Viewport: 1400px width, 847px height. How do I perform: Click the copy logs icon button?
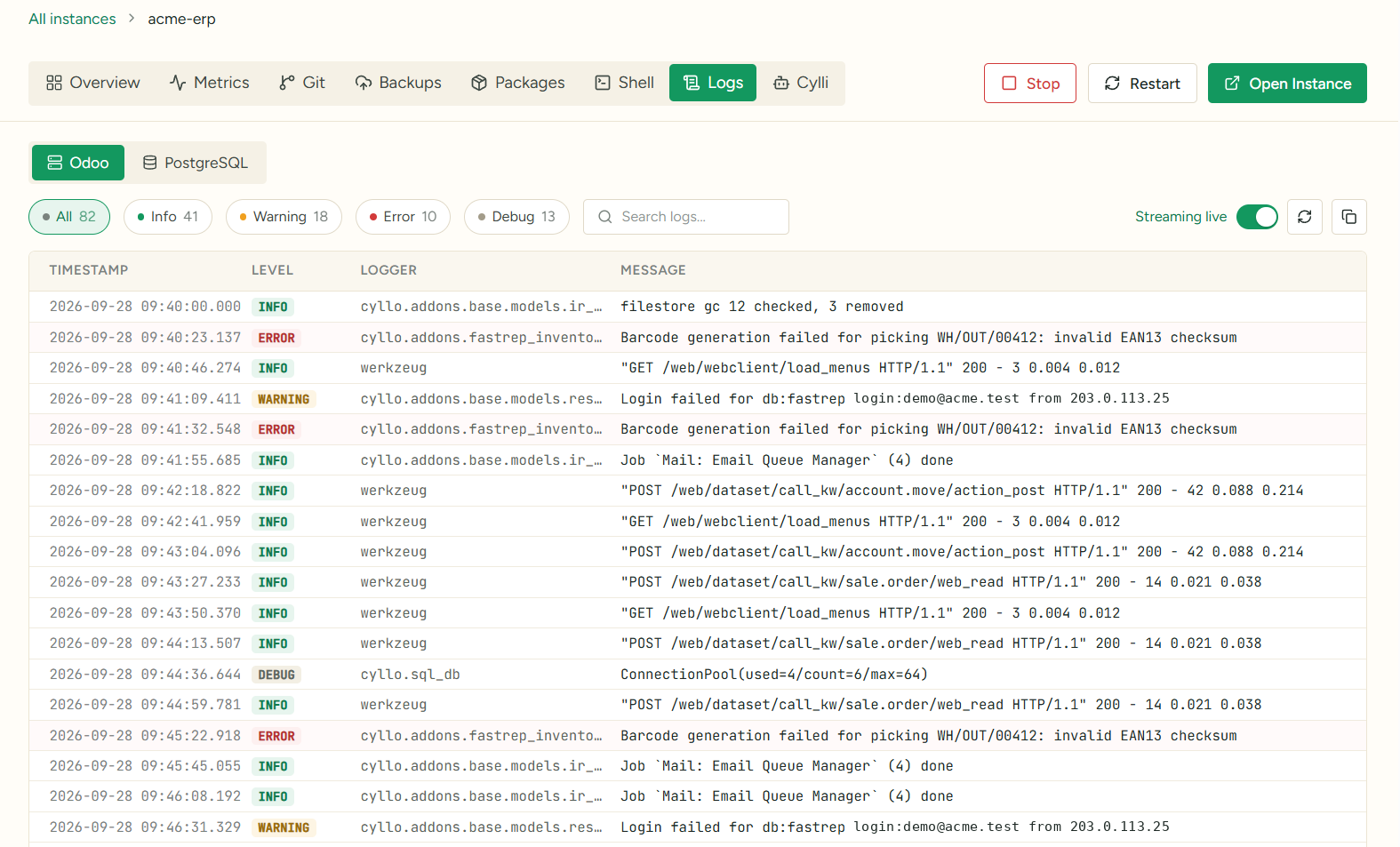[1348, 217]
